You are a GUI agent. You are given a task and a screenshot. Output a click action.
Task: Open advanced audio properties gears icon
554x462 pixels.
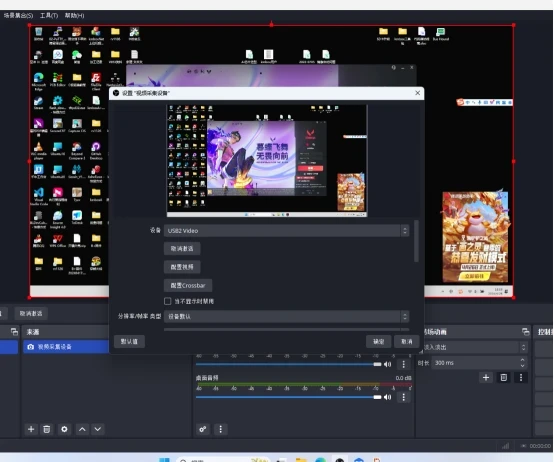(x=203, y=429)
